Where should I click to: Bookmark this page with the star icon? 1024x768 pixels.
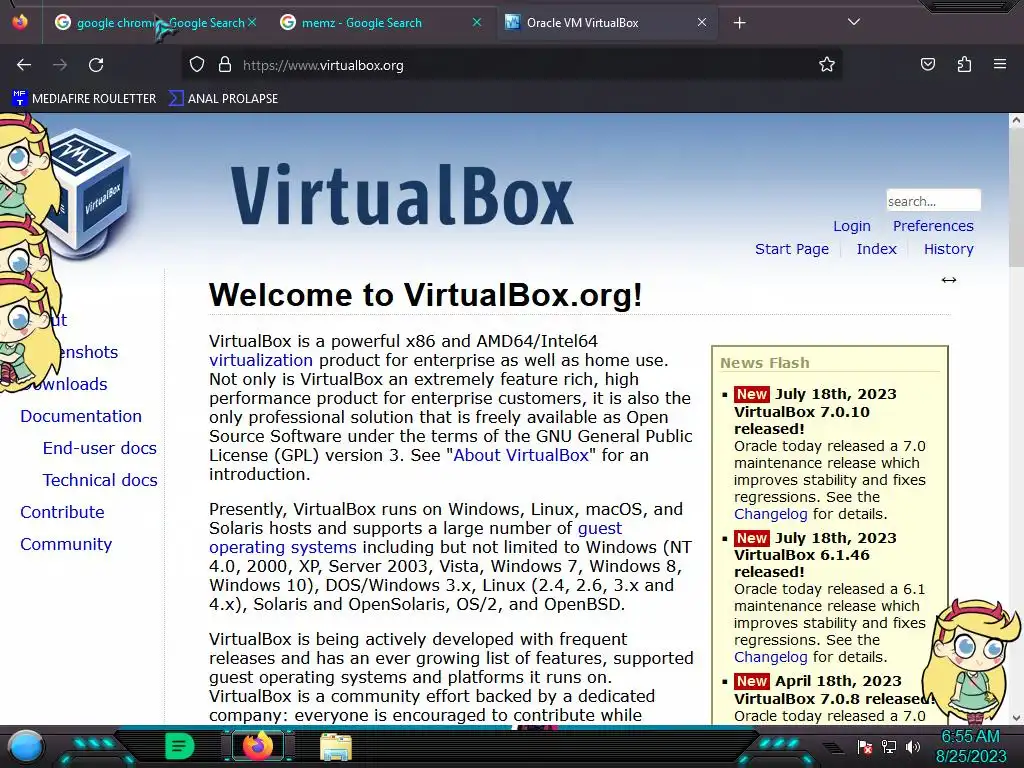[827, 65]
